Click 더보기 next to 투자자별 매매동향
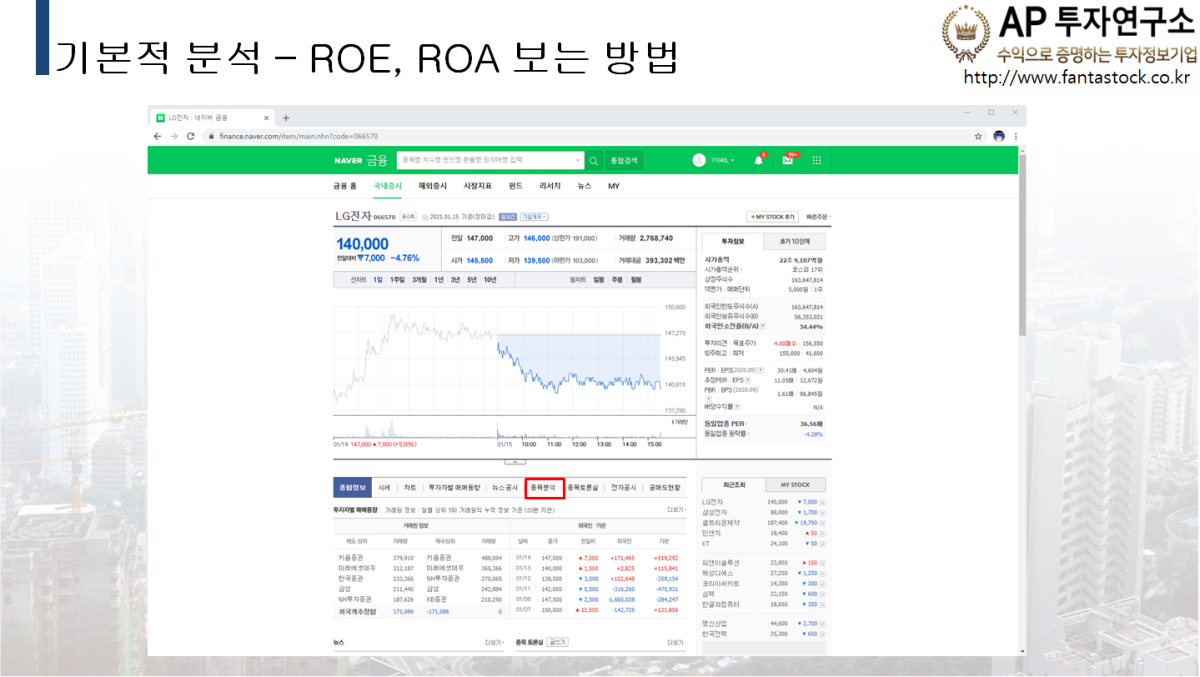1200x677 pixels. 676,509
